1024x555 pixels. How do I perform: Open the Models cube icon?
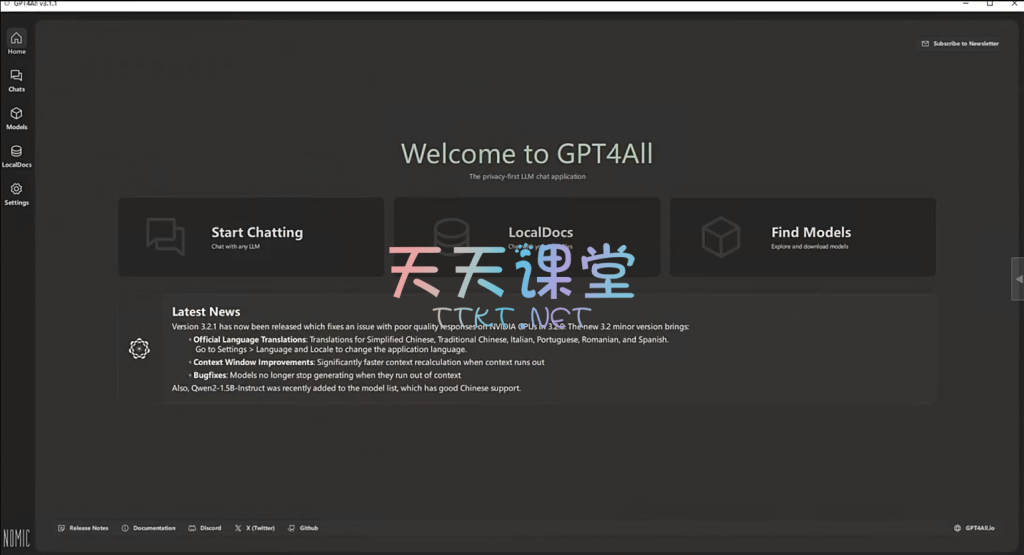coord(16,114)
